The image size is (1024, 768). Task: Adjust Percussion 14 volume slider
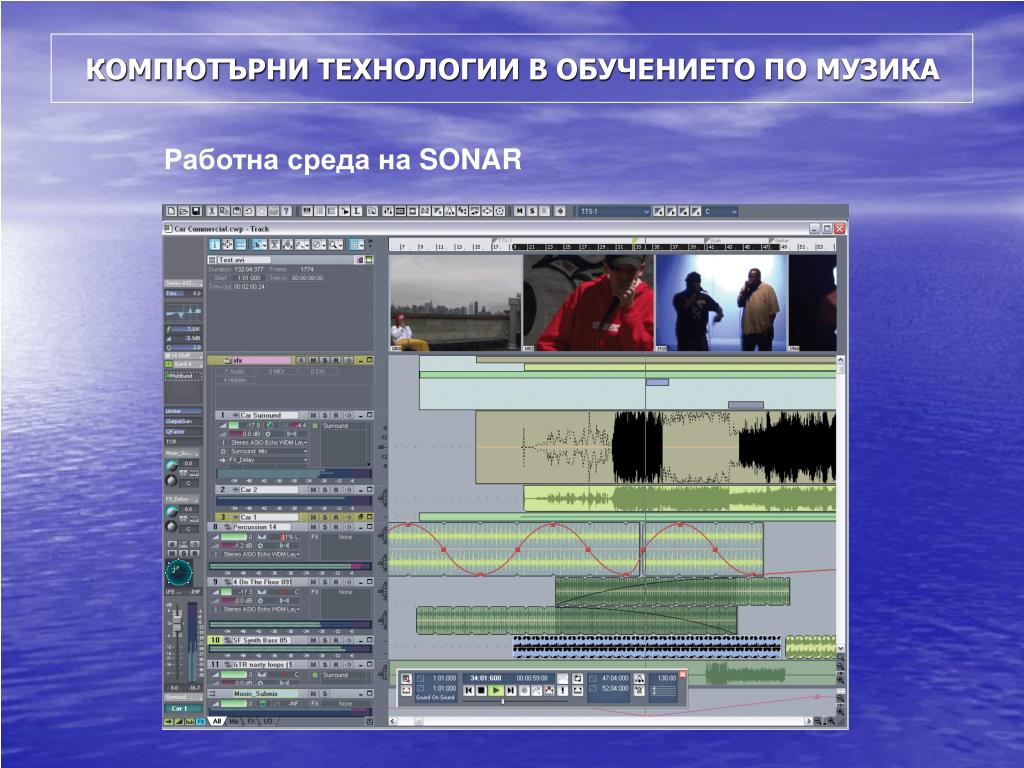pos(234,537)
